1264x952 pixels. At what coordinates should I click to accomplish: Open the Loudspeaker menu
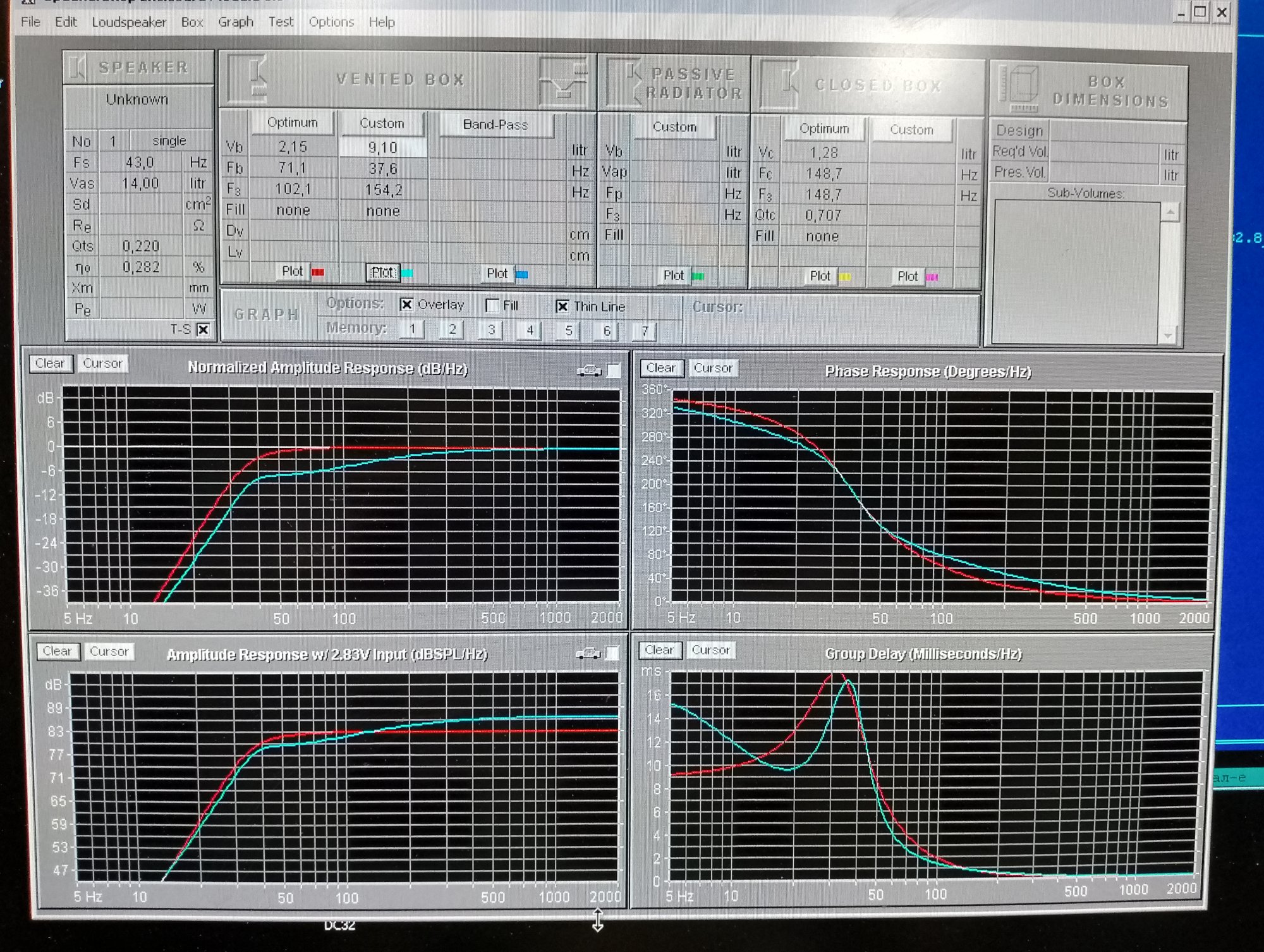(x=129, y=22)
